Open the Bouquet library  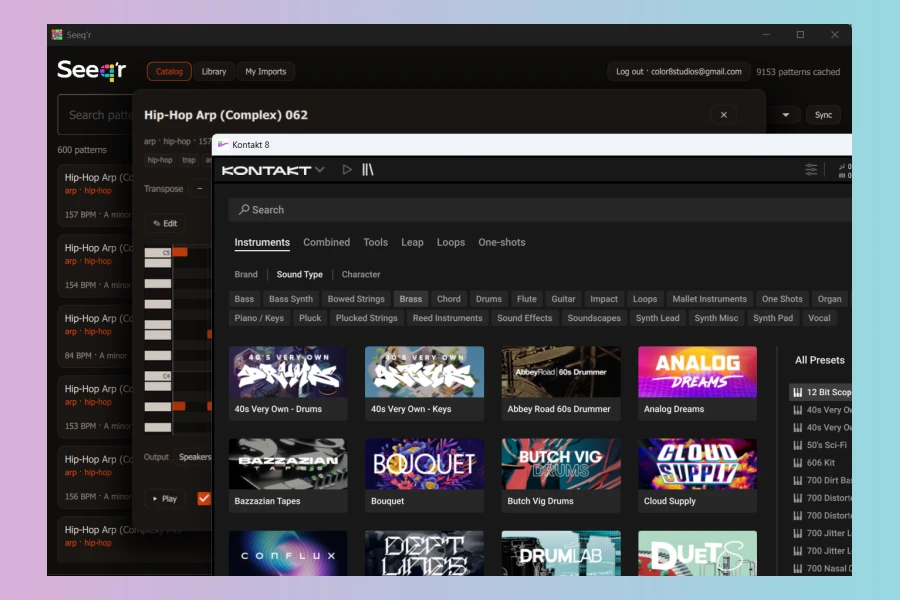424,475
